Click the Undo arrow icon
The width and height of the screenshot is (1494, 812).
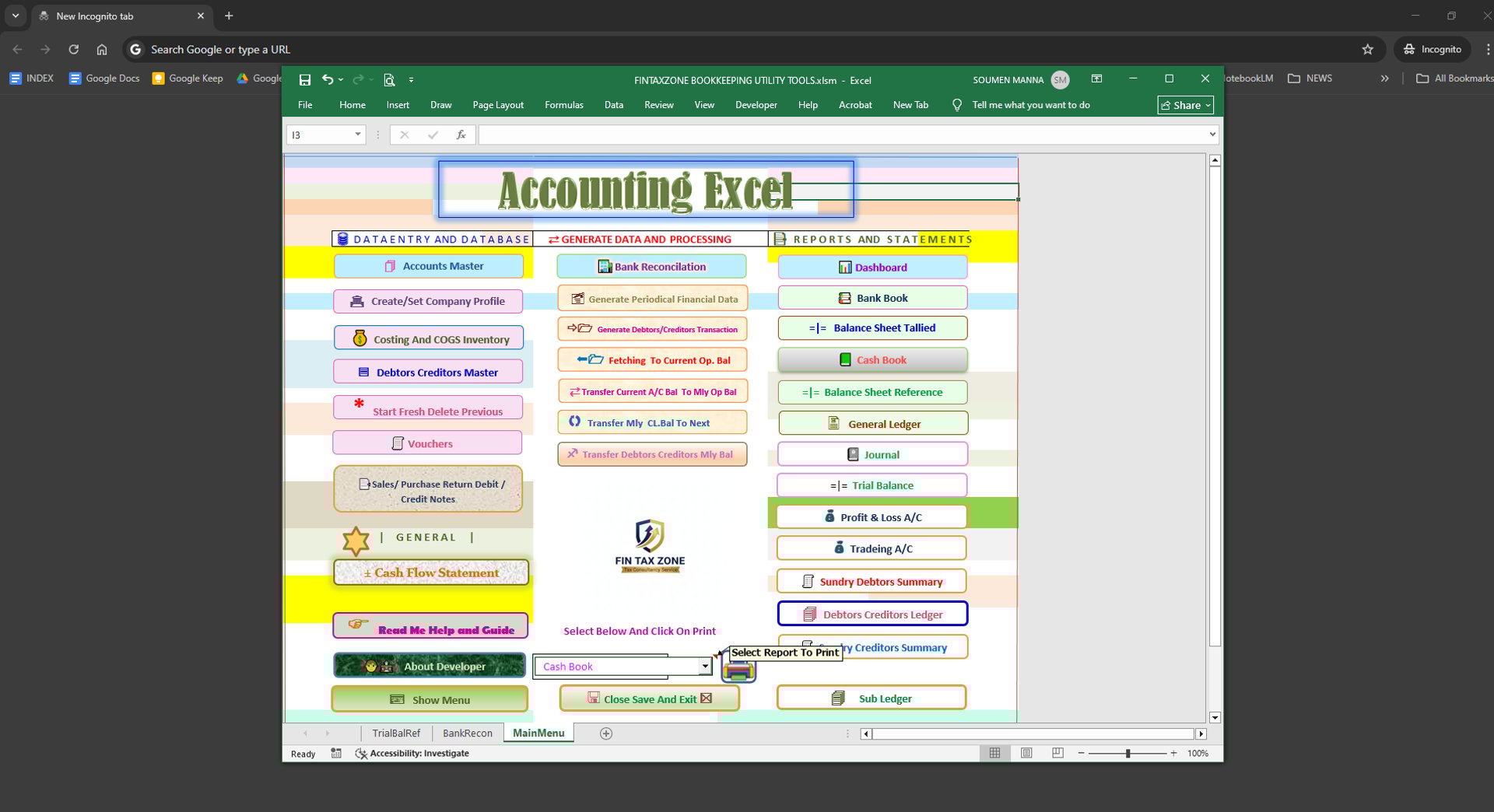[328, 79]
